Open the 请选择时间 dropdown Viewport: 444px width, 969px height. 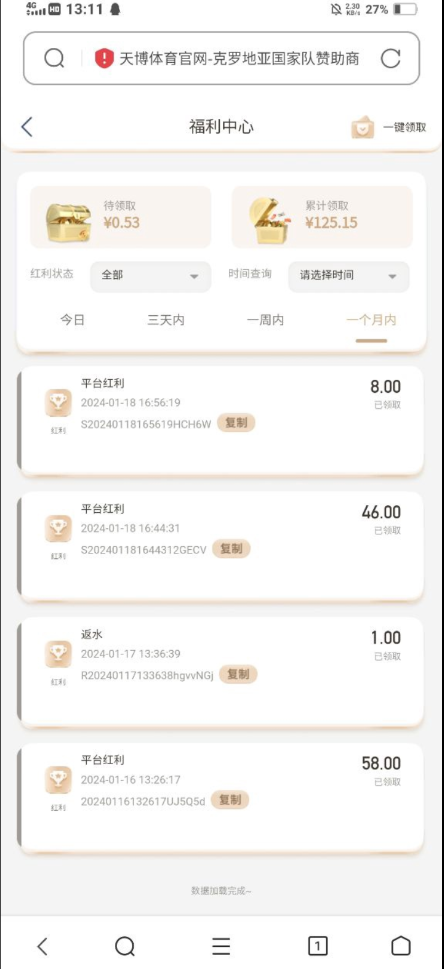tap(348, 276)
